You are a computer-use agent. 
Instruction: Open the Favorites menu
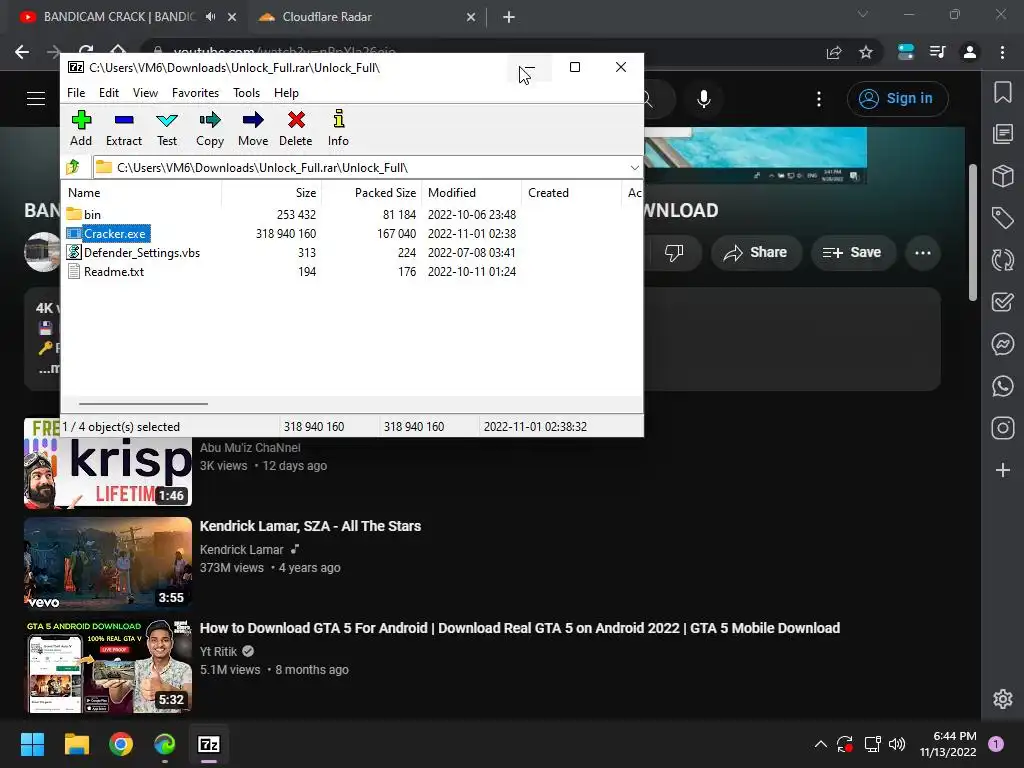coord(195,93)
